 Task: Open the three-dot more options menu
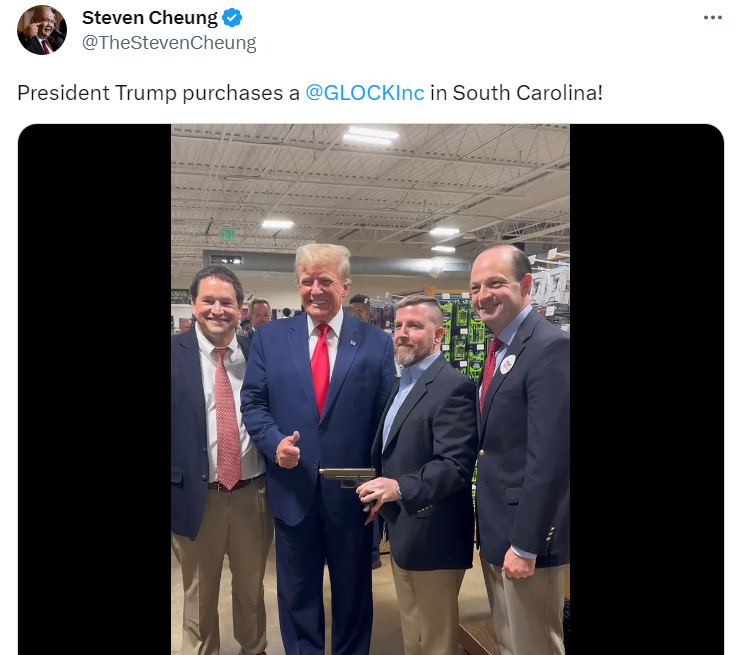pyautogui.click(x=712, y=18)
